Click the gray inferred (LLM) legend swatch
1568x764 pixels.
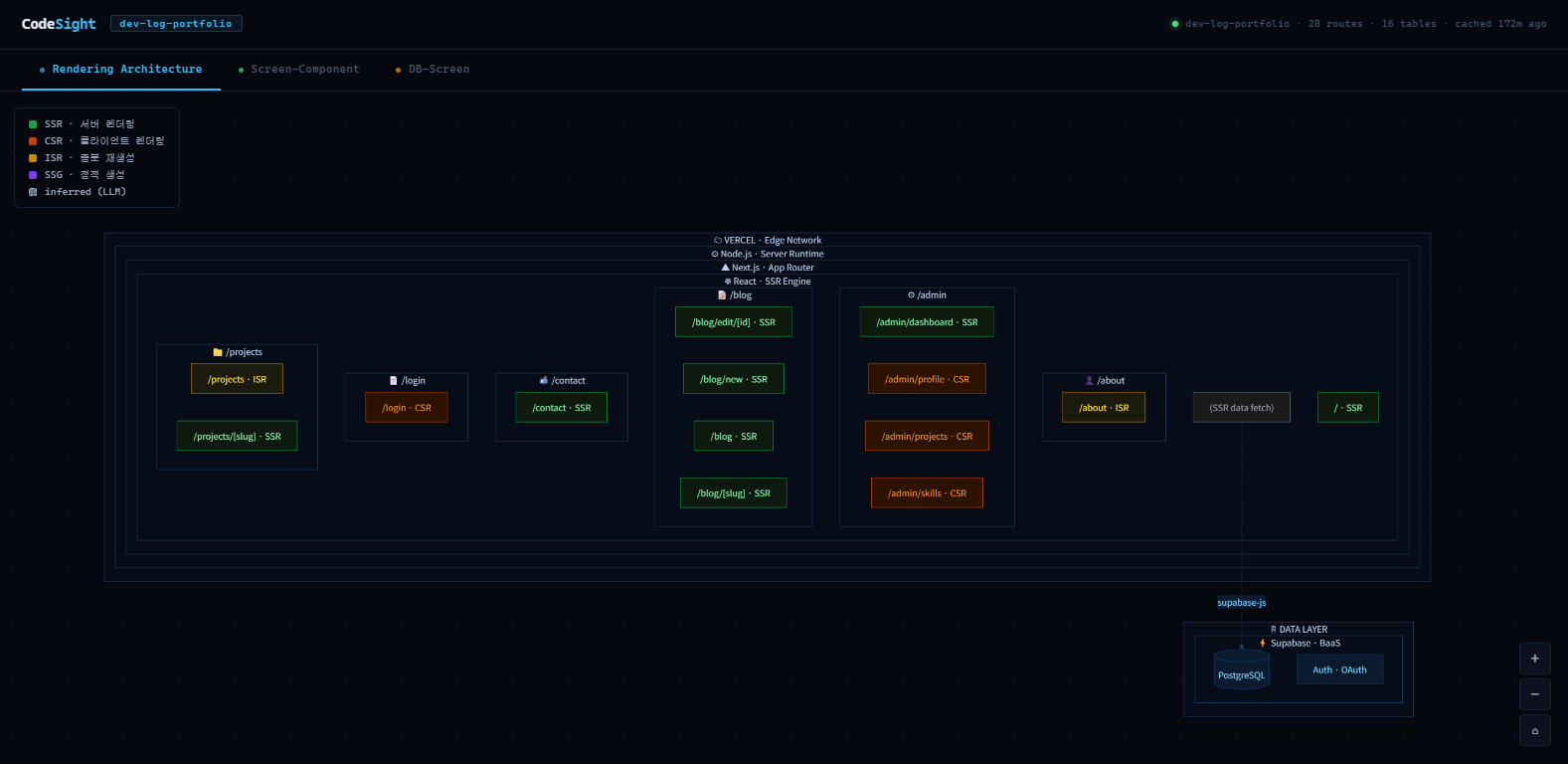[33, 192]
